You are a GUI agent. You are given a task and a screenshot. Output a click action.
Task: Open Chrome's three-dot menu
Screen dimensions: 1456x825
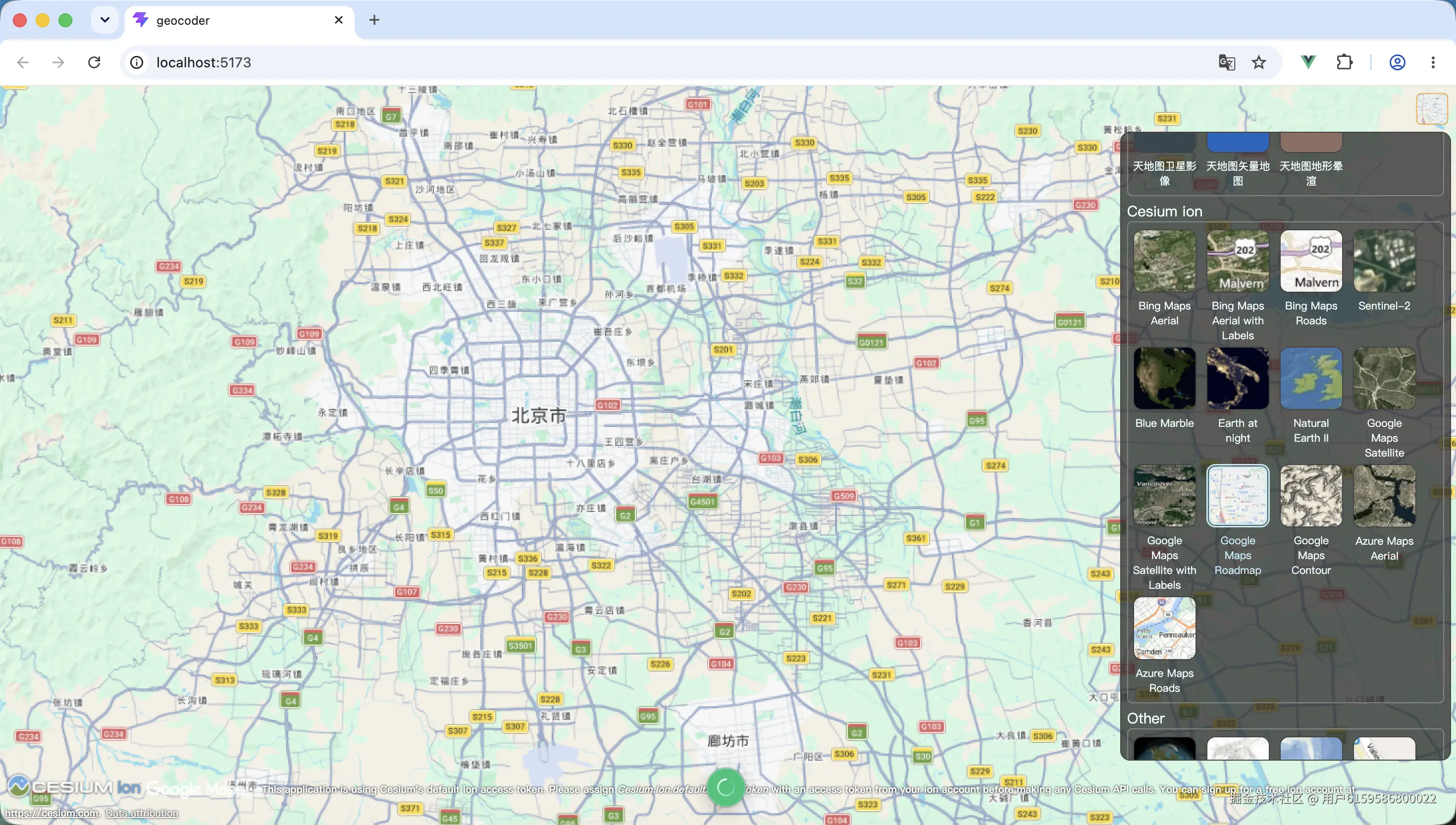[1433, 62]
